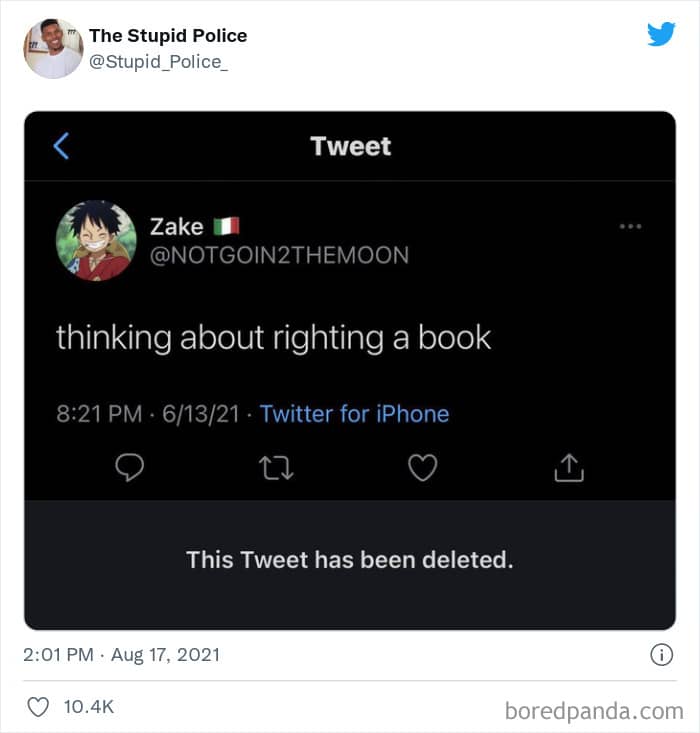
Task: Click The Stupid Police display name
Action: [168, 36]
